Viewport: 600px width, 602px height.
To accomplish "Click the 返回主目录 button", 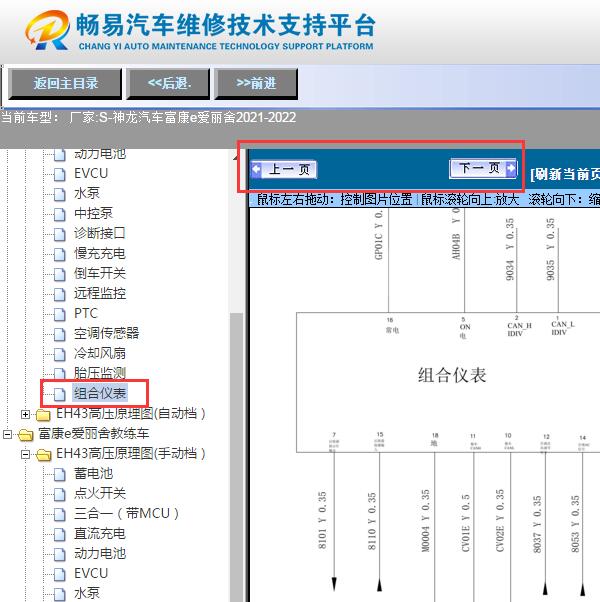I will click(x=65, y=83).
